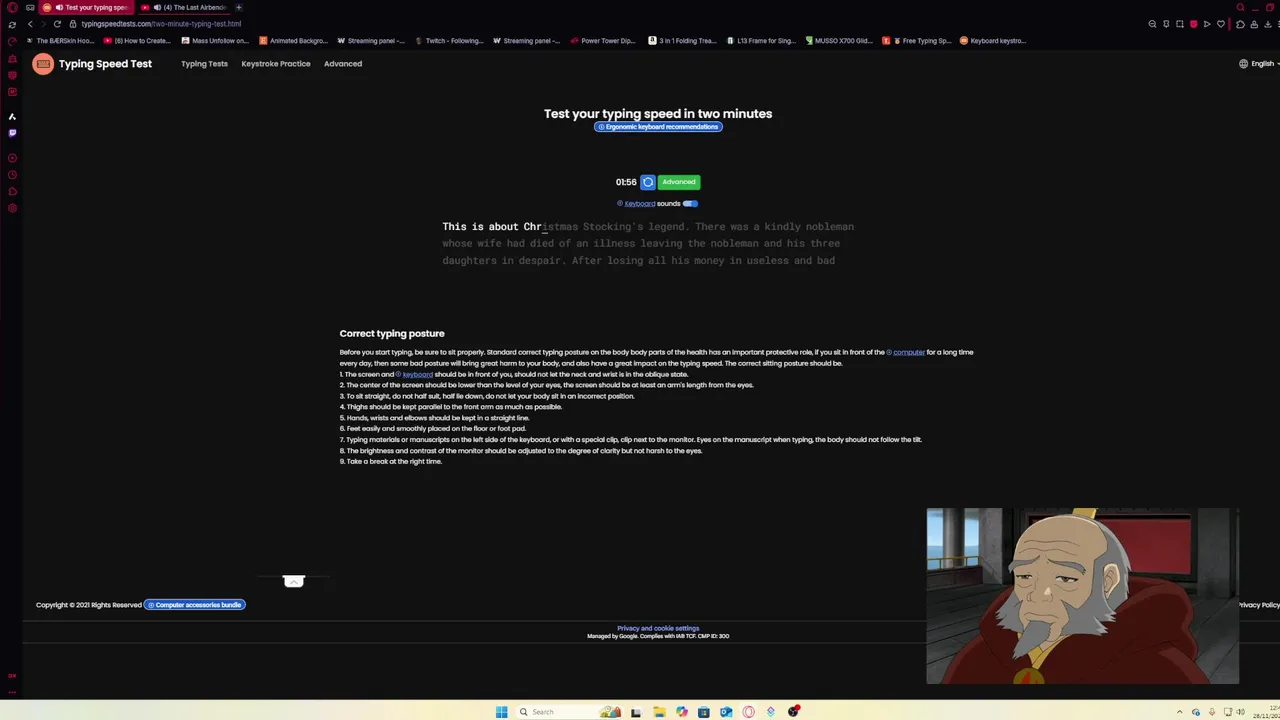
Task: Open the Animated Backgro... bookmark
Action: pos(293,41)
